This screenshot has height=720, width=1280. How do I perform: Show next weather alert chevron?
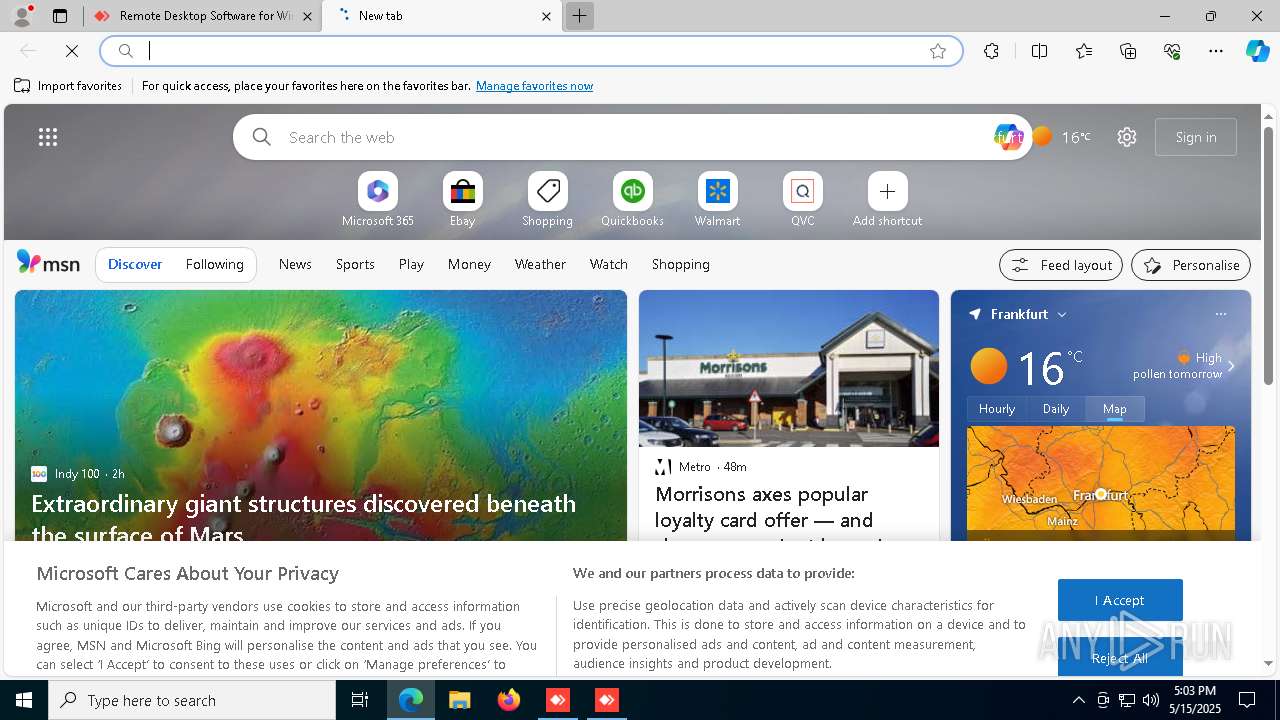coord(1231,366)
